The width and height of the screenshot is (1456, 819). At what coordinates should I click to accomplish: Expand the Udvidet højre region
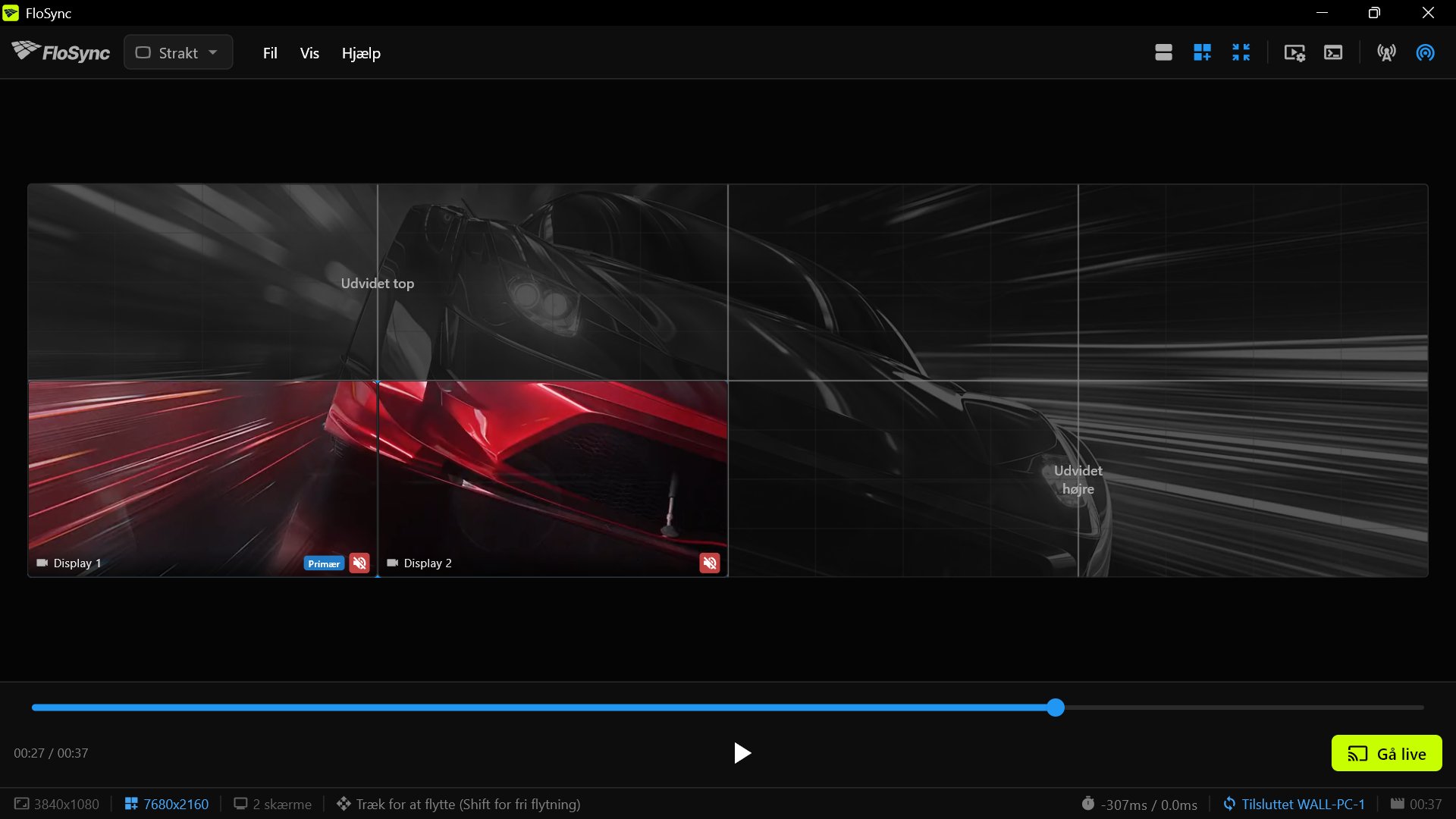tap(1078, 479)
